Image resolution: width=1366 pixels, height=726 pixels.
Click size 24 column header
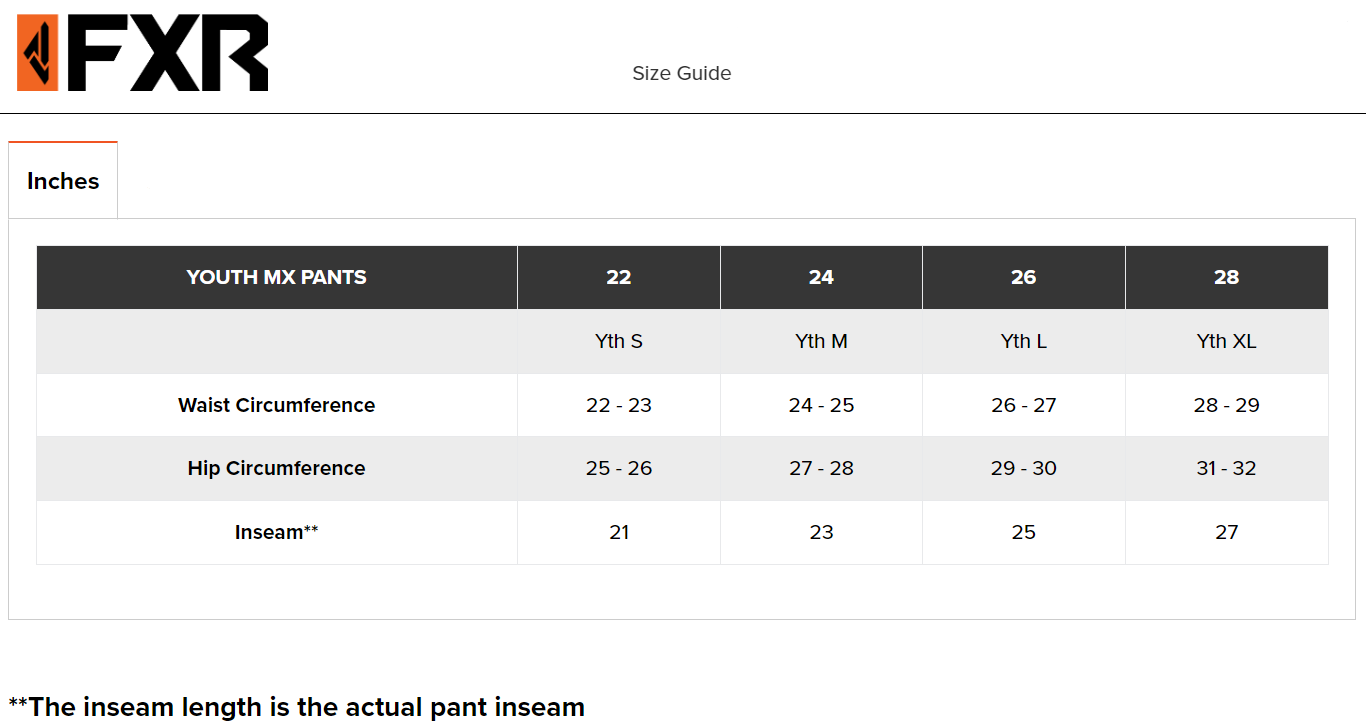(x=821, y=277)
